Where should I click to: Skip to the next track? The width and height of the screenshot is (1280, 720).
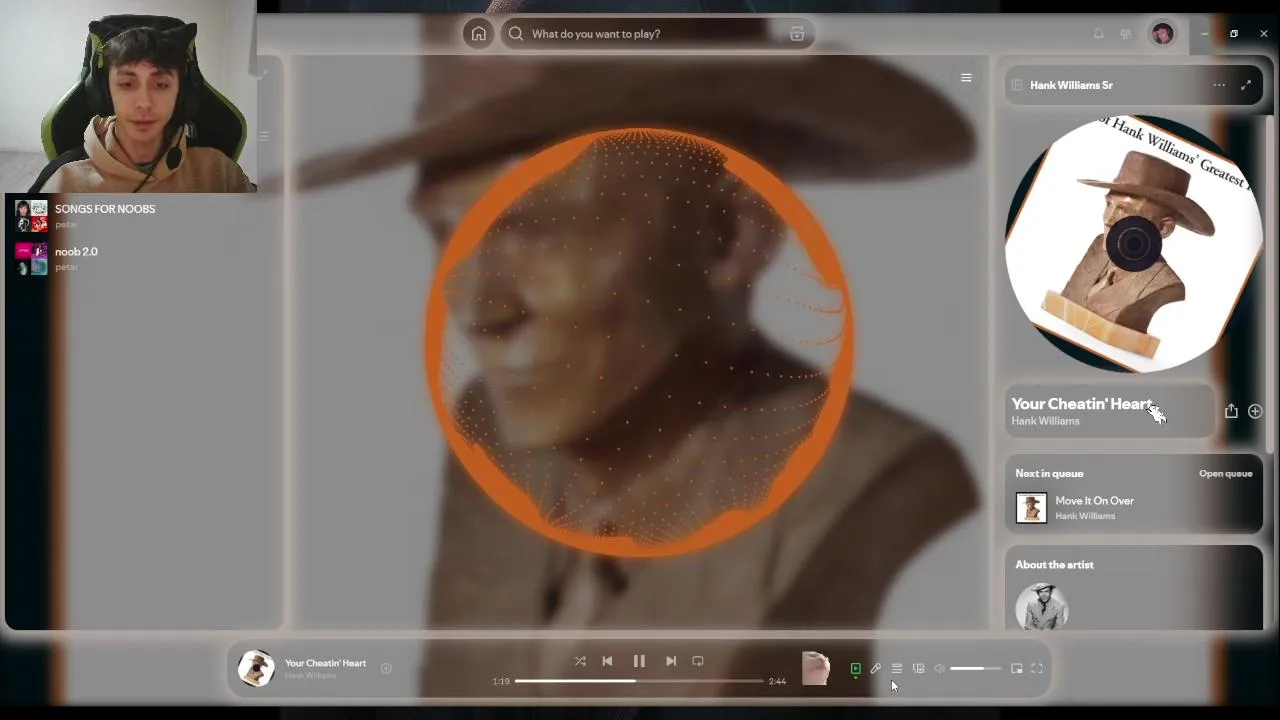tap(671, 661)
